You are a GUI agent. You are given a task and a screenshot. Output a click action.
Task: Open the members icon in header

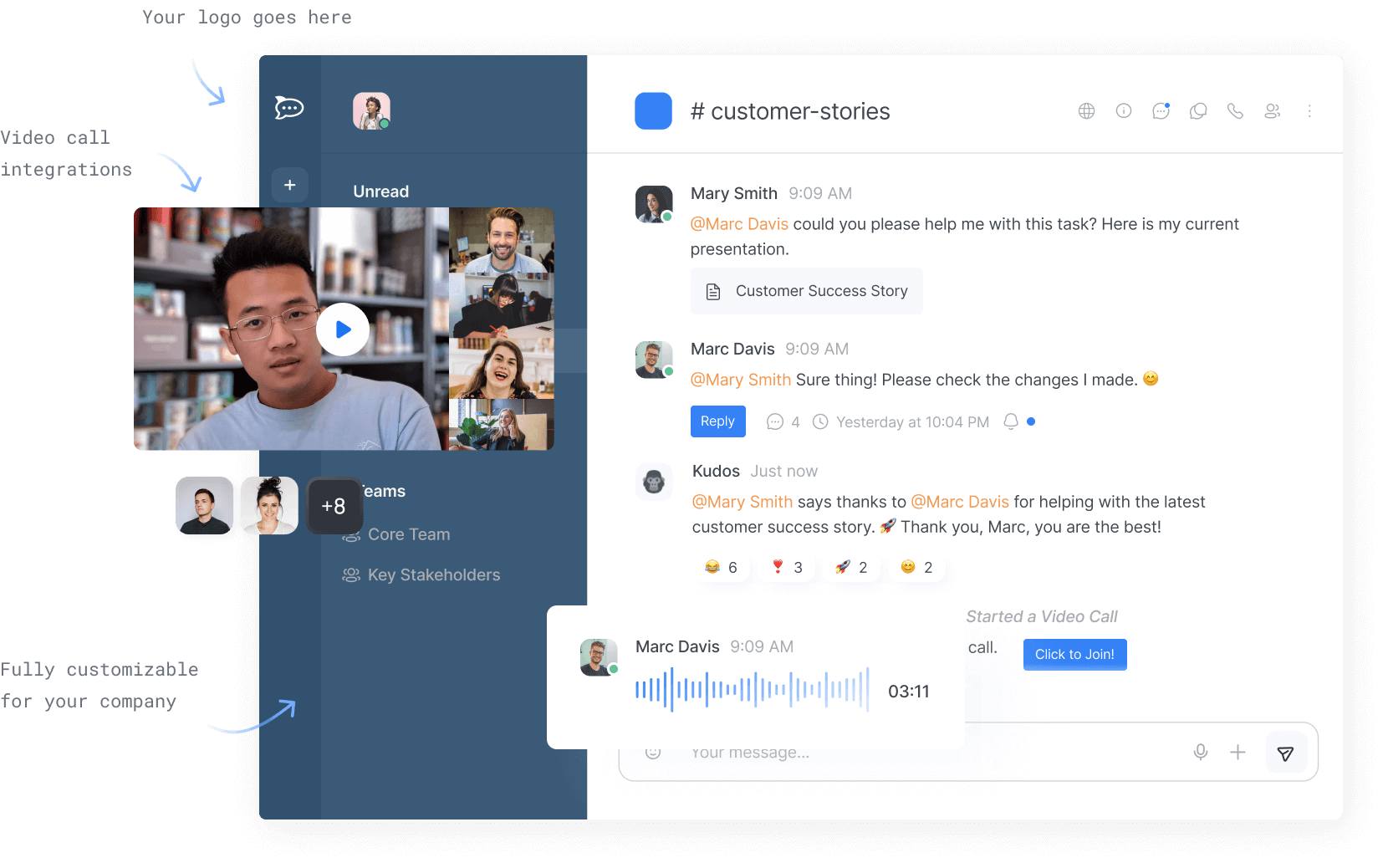click(x=1272, y=110)
